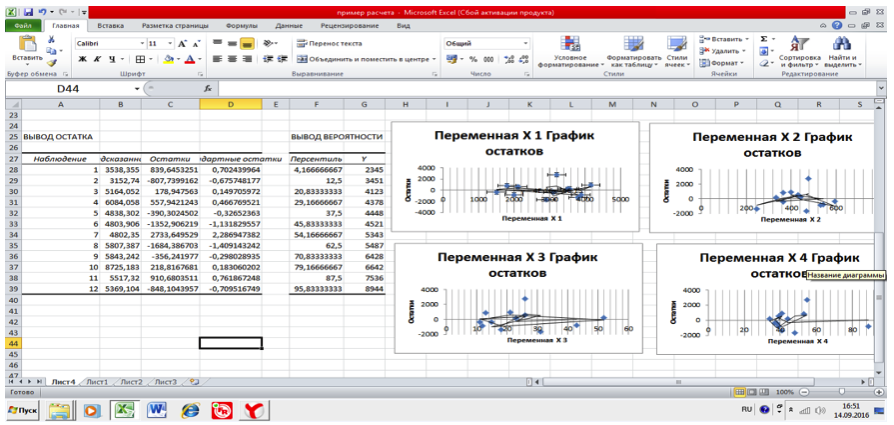Increase cell indent
The height and width of the screenshot is (425, 894).
pos(281,59)
